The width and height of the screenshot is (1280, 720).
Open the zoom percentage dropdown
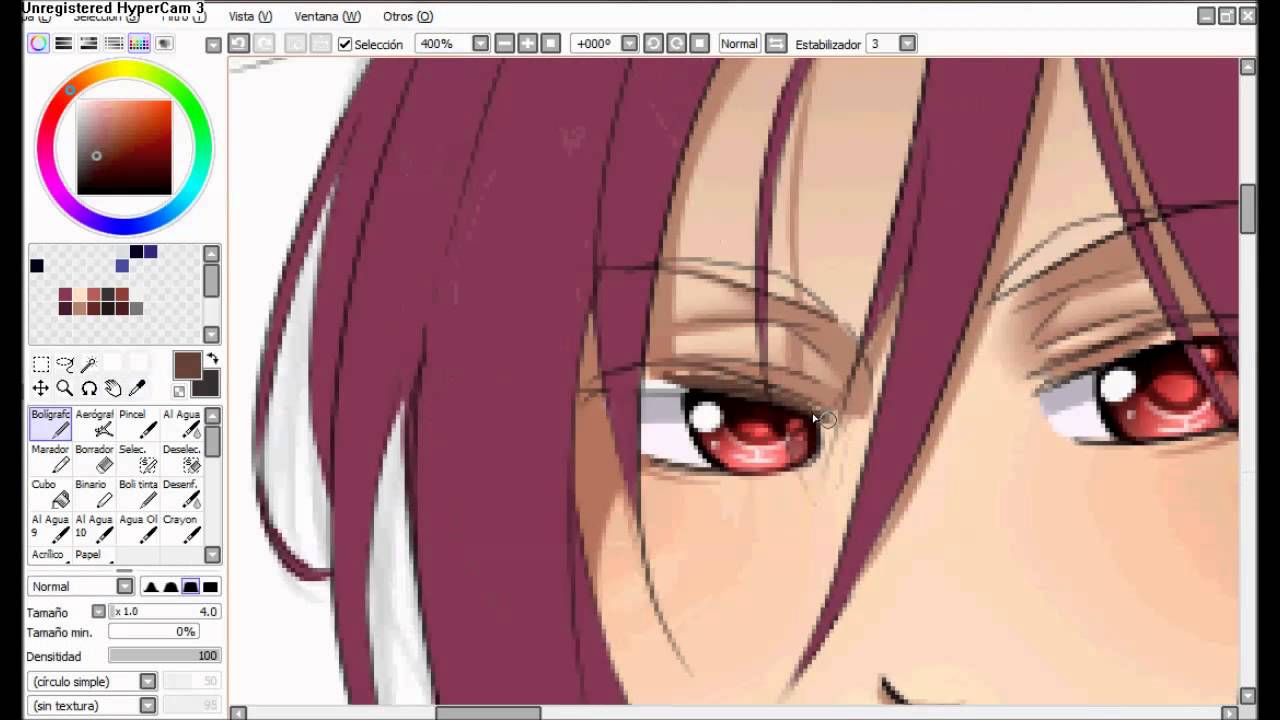[x=480, y=43]
